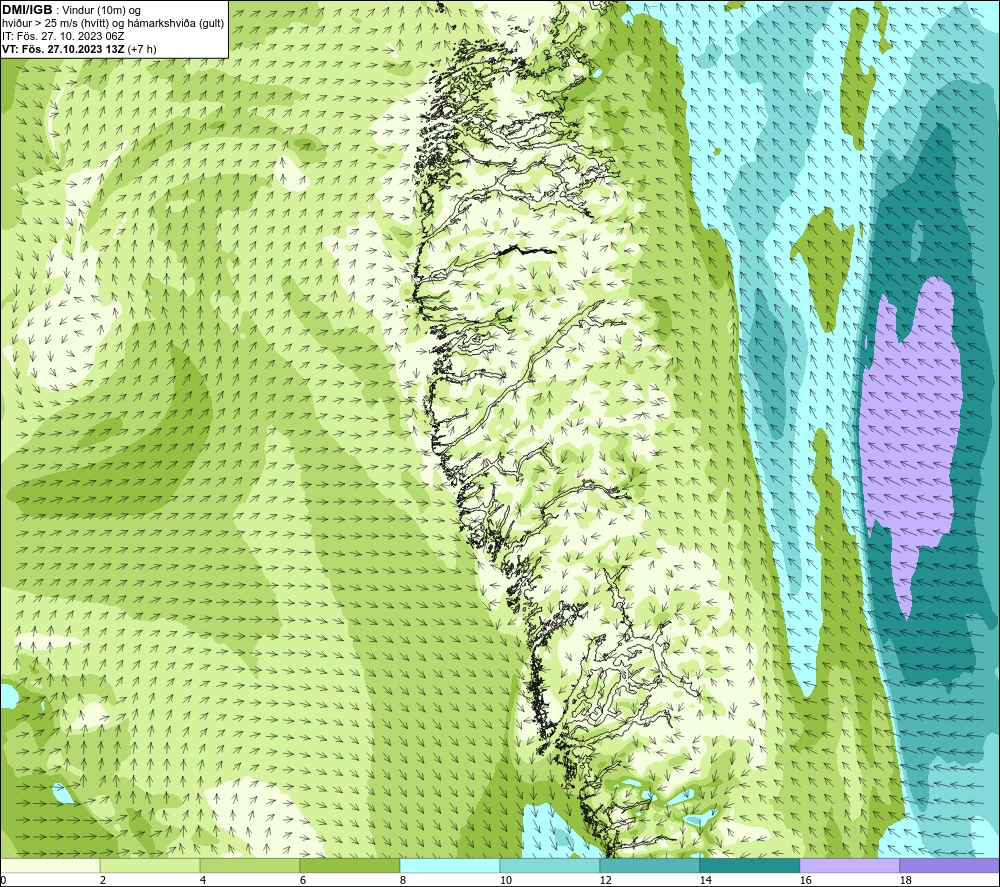Click scale label '14'
The width and height of the screenshot is (1000, 887).
pos(705,880)
